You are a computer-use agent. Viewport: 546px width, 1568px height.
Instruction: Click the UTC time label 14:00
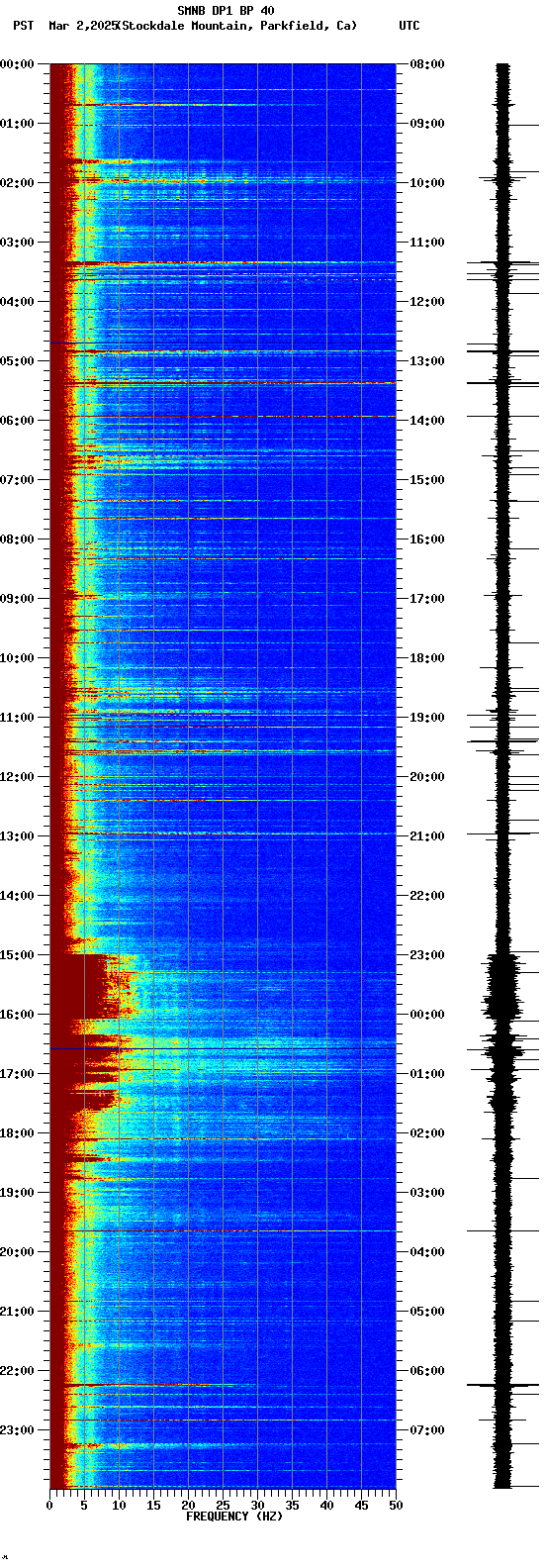point(427,421)
